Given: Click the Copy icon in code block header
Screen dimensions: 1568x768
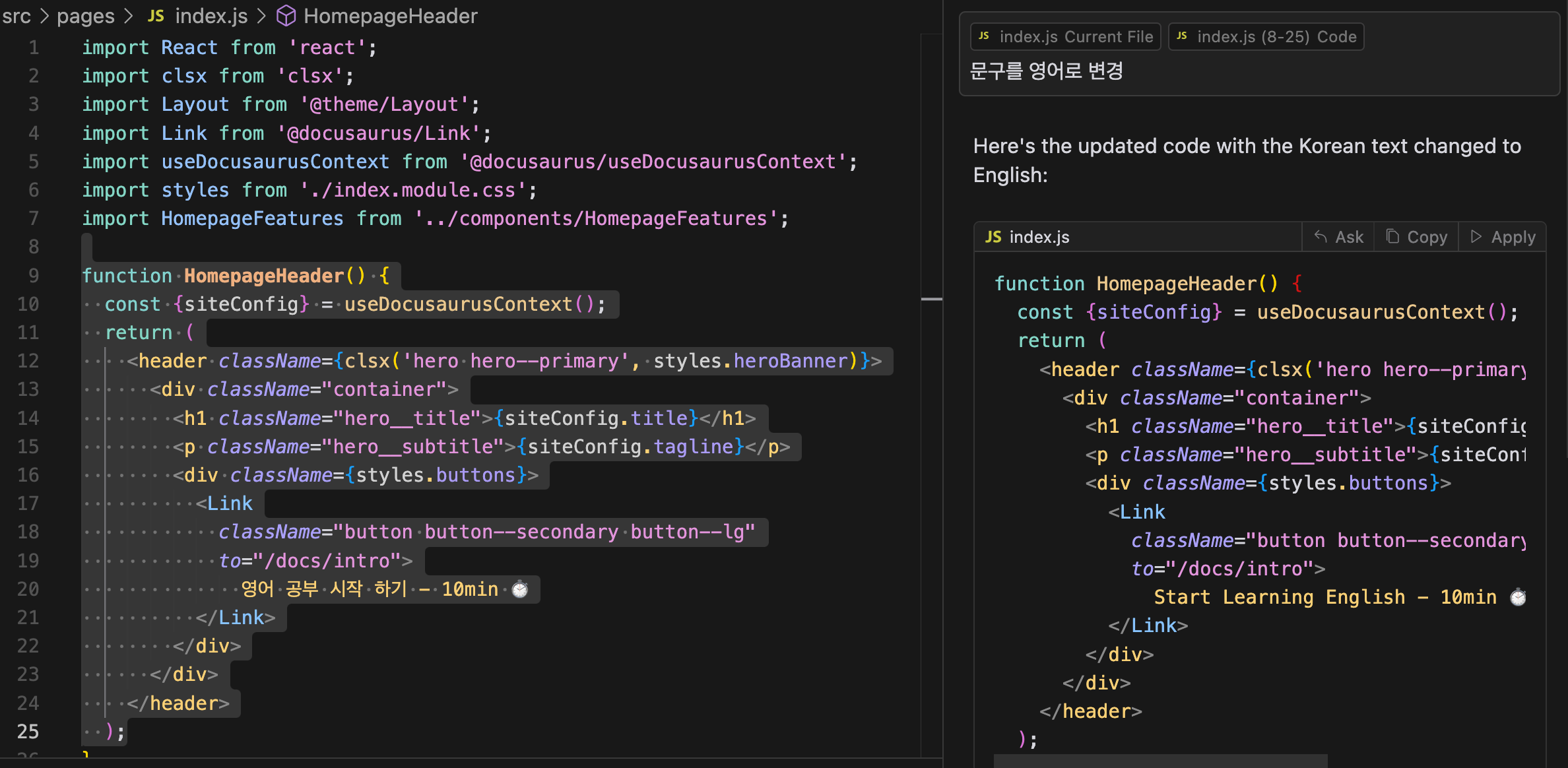Looking at the screenshot, I should pyautogui.click(x=1392, y=237).
